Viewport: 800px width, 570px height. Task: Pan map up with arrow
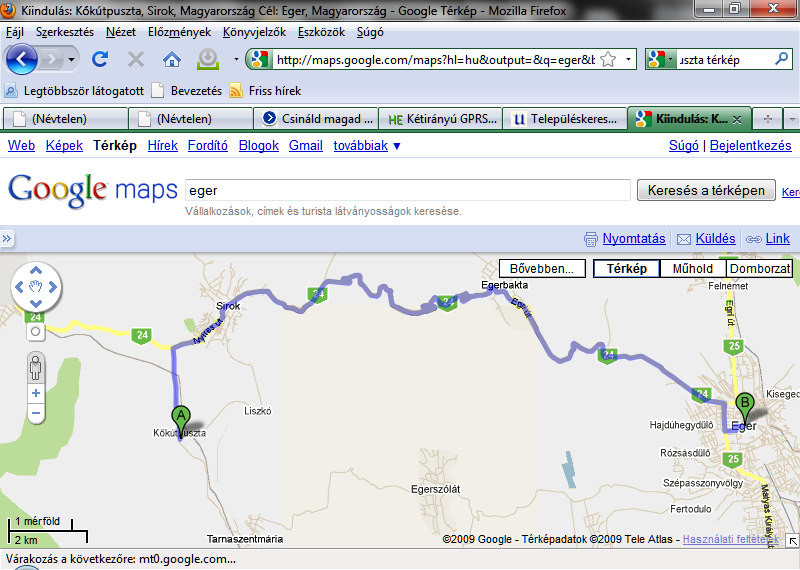36,270
